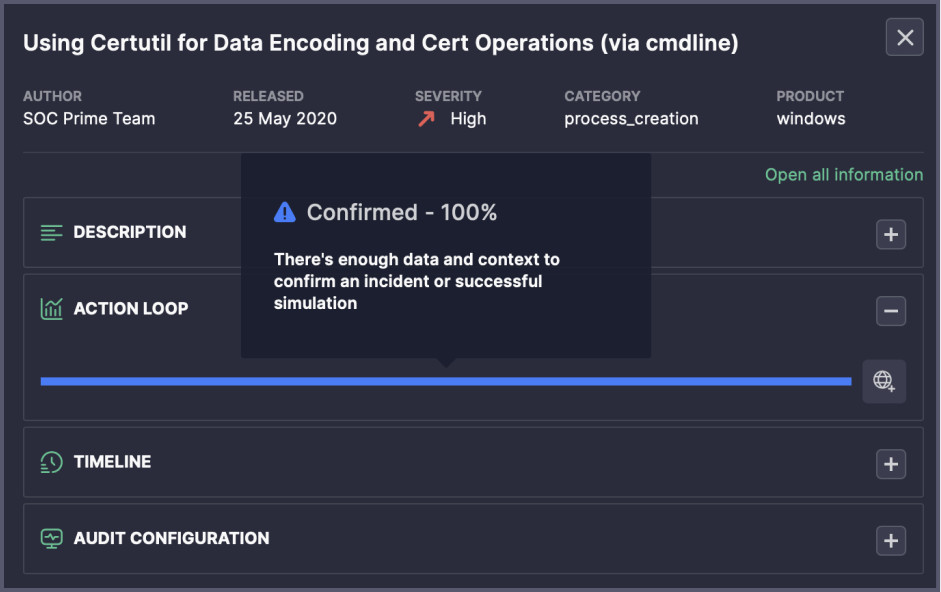Select the AUDIT CONFIGURATION section header
941x592 pixels.
point(171,538)
